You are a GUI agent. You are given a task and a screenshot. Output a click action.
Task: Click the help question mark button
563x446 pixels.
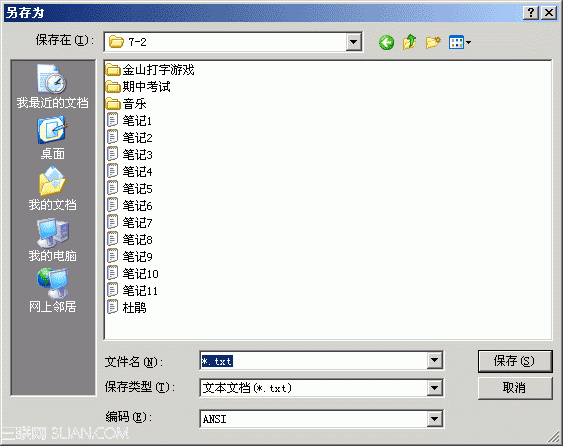coord(531,13)
